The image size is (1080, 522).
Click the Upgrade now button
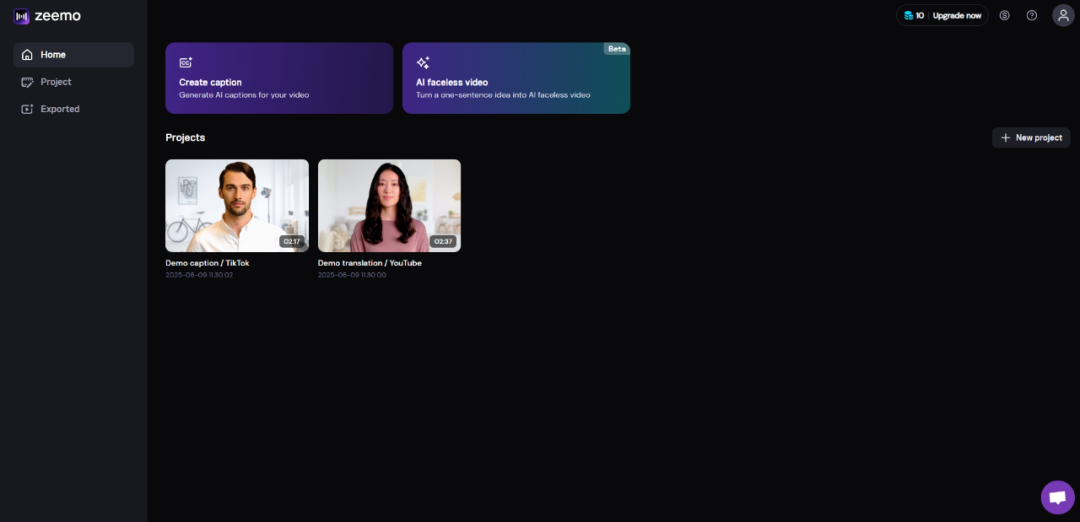point(956,15)
